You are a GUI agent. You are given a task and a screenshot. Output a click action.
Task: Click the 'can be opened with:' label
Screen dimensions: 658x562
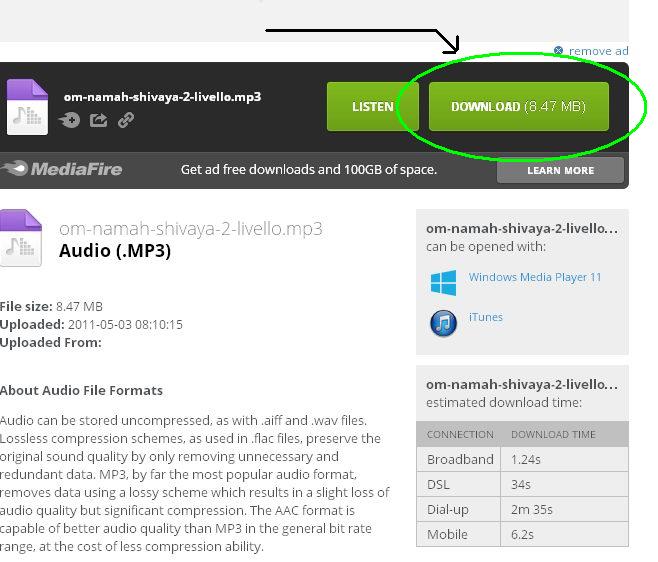[x=486, y=247]
